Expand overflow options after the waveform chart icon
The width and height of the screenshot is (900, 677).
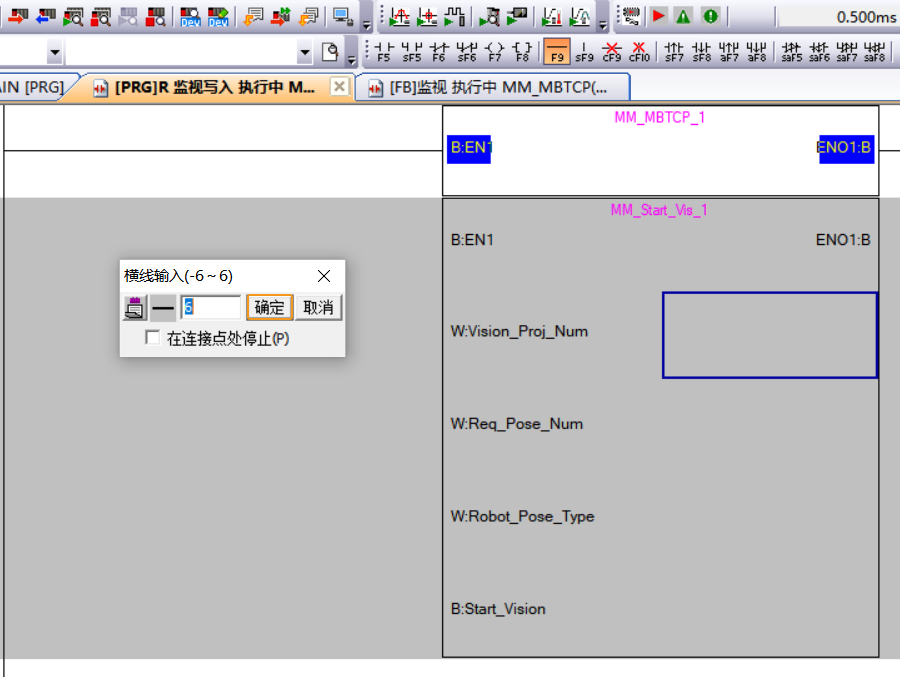[x=603, y=25]
